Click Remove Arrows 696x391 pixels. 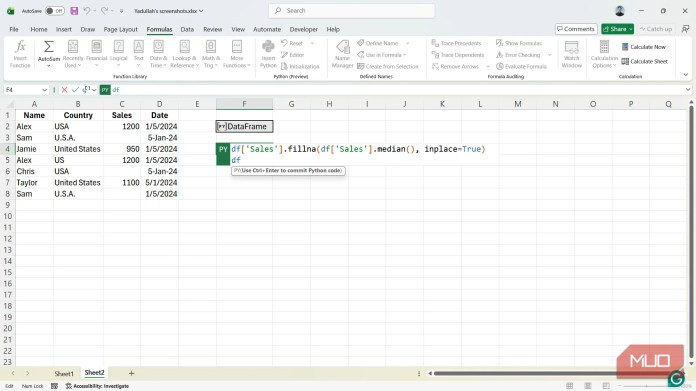[455, 66]
